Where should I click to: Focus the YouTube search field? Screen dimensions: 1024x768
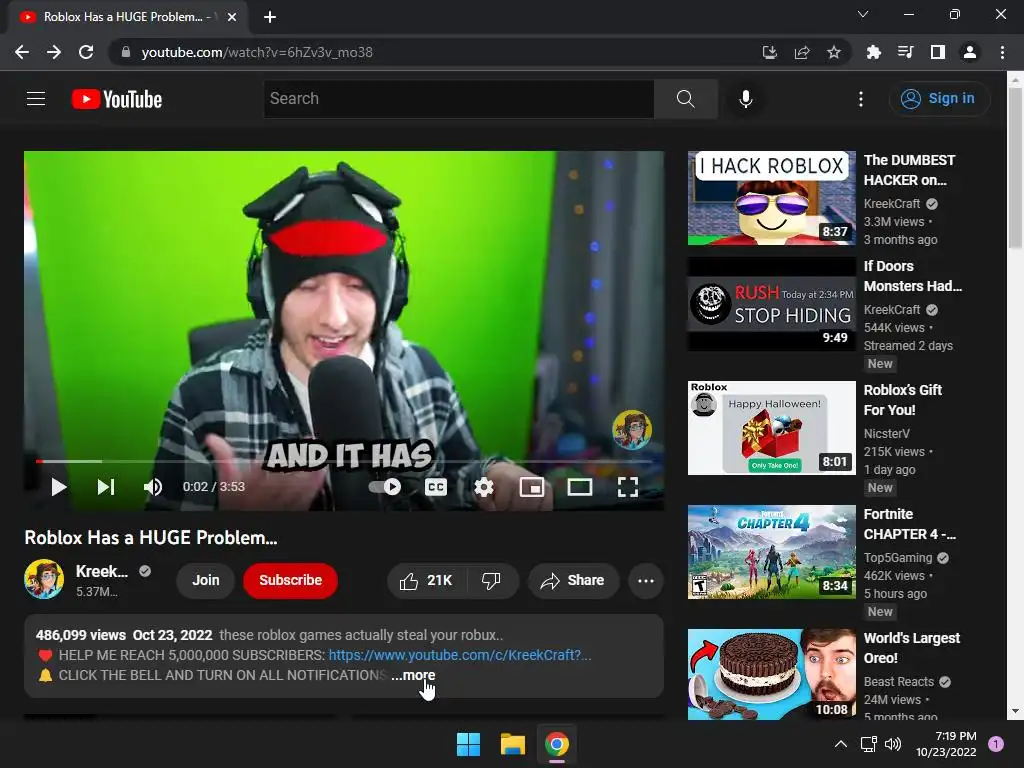pyautogui.click(x=458, y=99)
